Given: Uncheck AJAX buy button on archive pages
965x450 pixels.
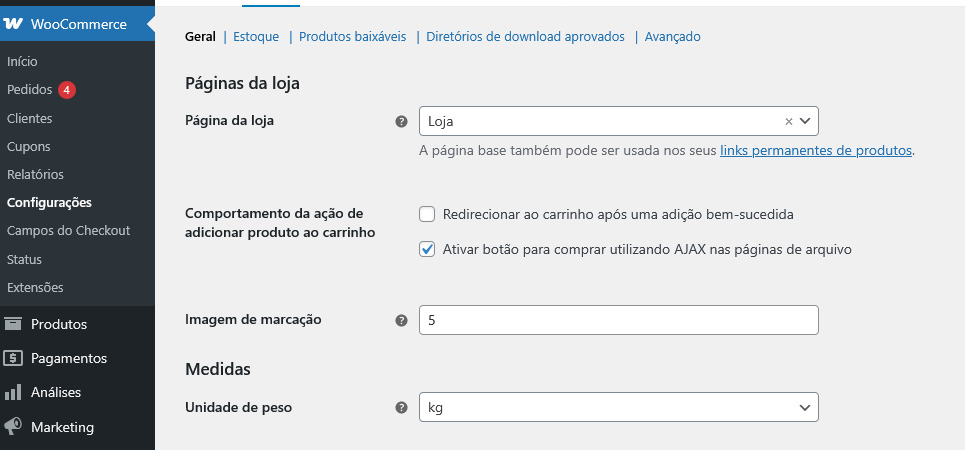Looking at the screenshot, I should [427, 250].
